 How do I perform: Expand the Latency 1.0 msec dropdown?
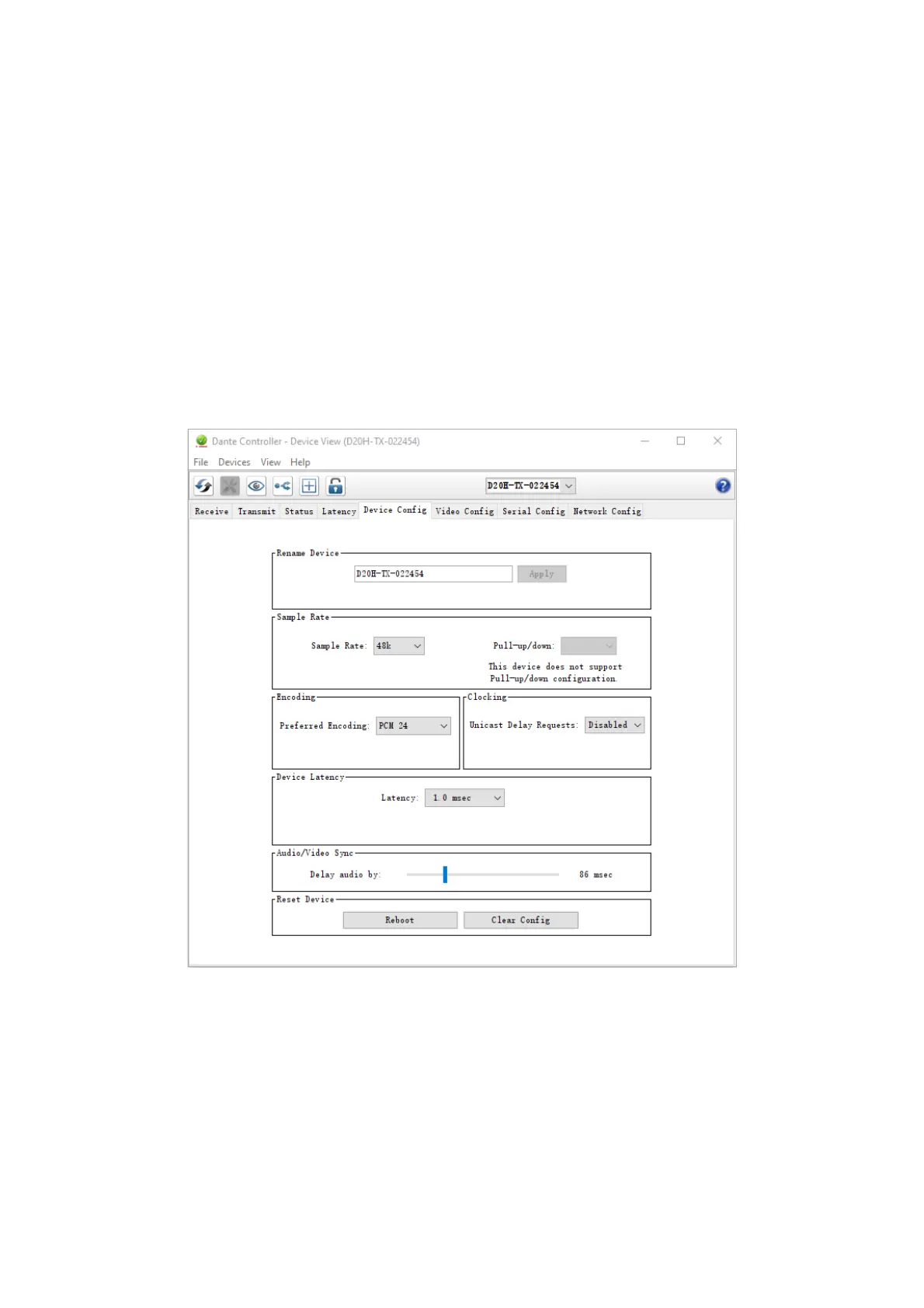(x=464, y=798)
